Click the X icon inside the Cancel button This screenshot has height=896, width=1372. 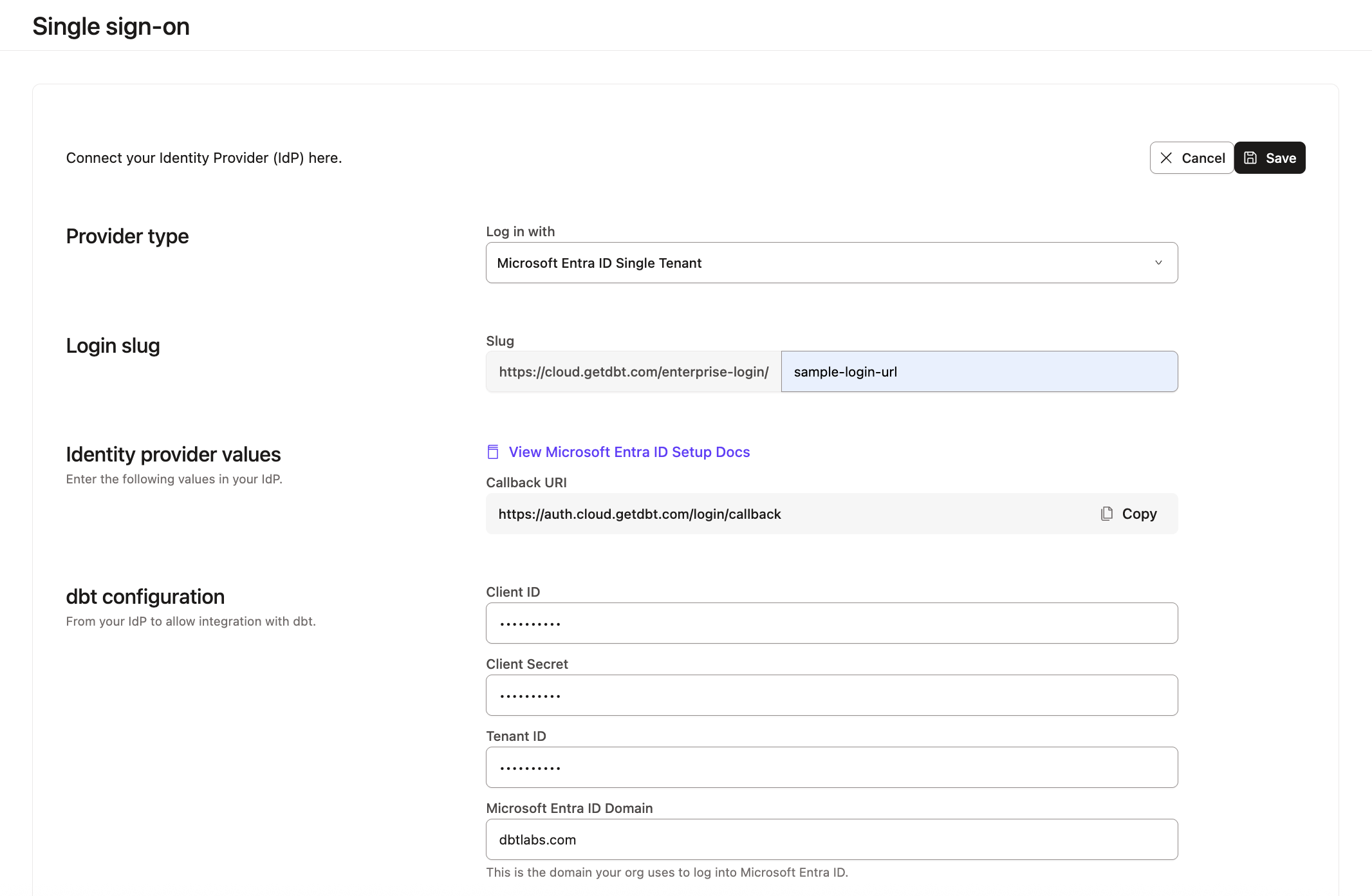tap(1165, 158)
